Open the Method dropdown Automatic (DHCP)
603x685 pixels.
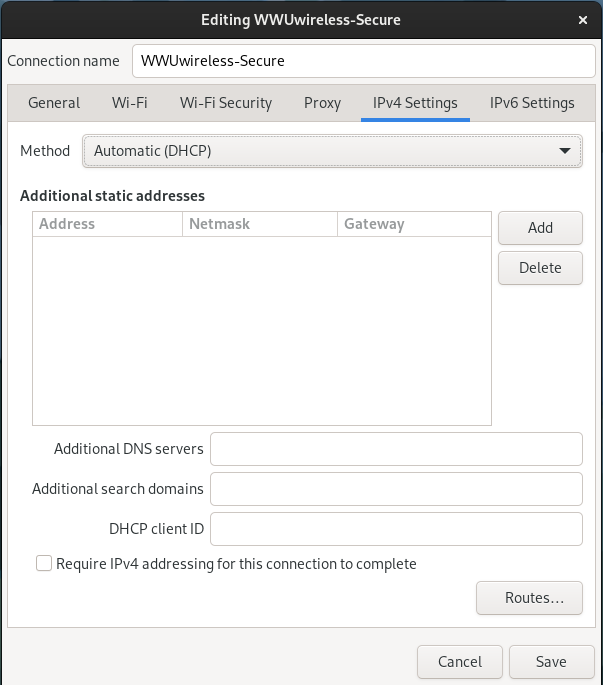pos(332,151)
